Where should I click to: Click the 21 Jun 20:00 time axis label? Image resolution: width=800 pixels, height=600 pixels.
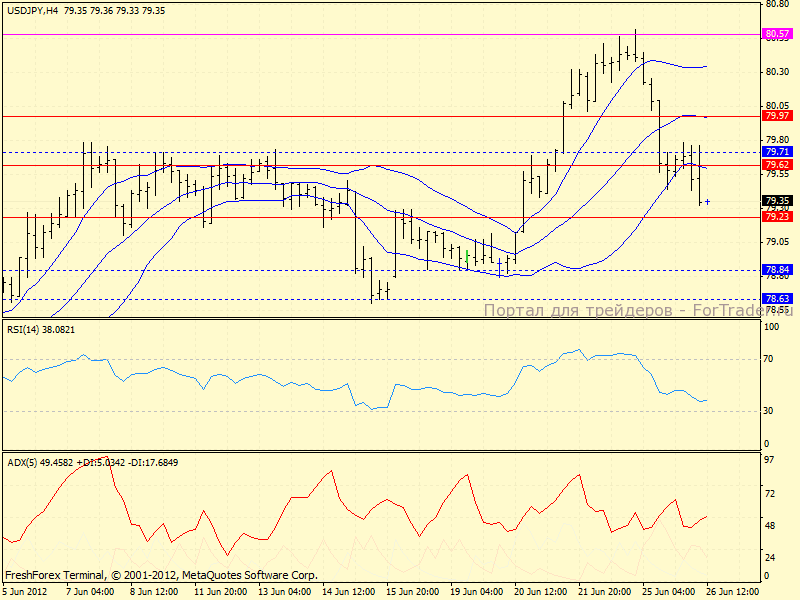[605, 592]
